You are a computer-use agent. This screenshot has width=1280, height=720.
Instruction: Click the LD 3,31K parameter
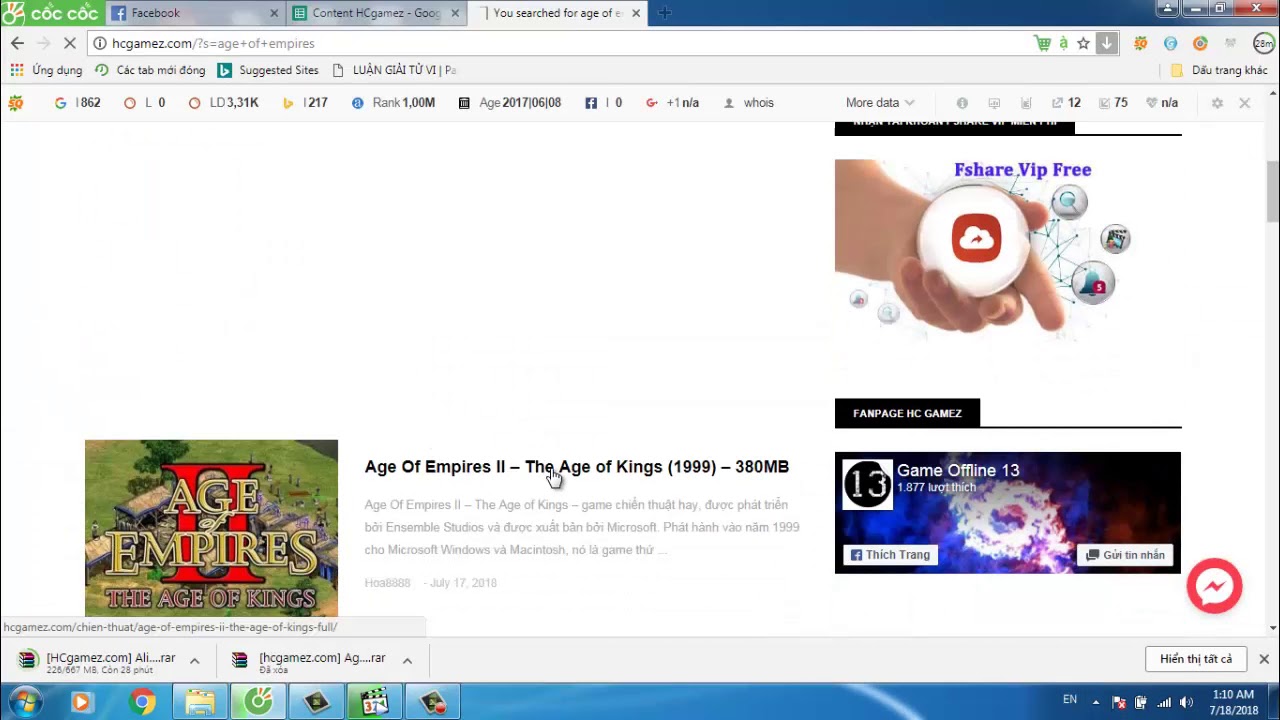pyautogui.click(x=224, y=103)
